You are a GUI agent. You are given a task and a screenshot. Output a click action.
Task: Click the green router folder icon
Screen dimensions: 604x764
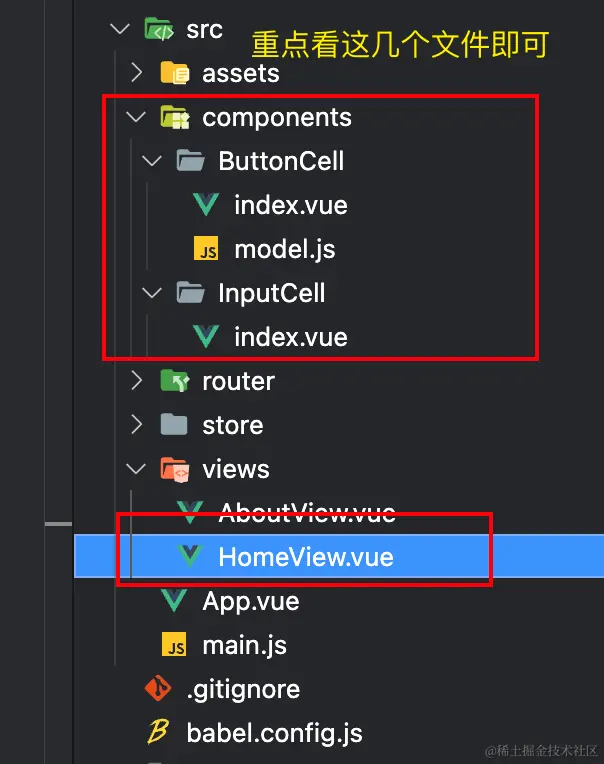(x=174, y=381)
